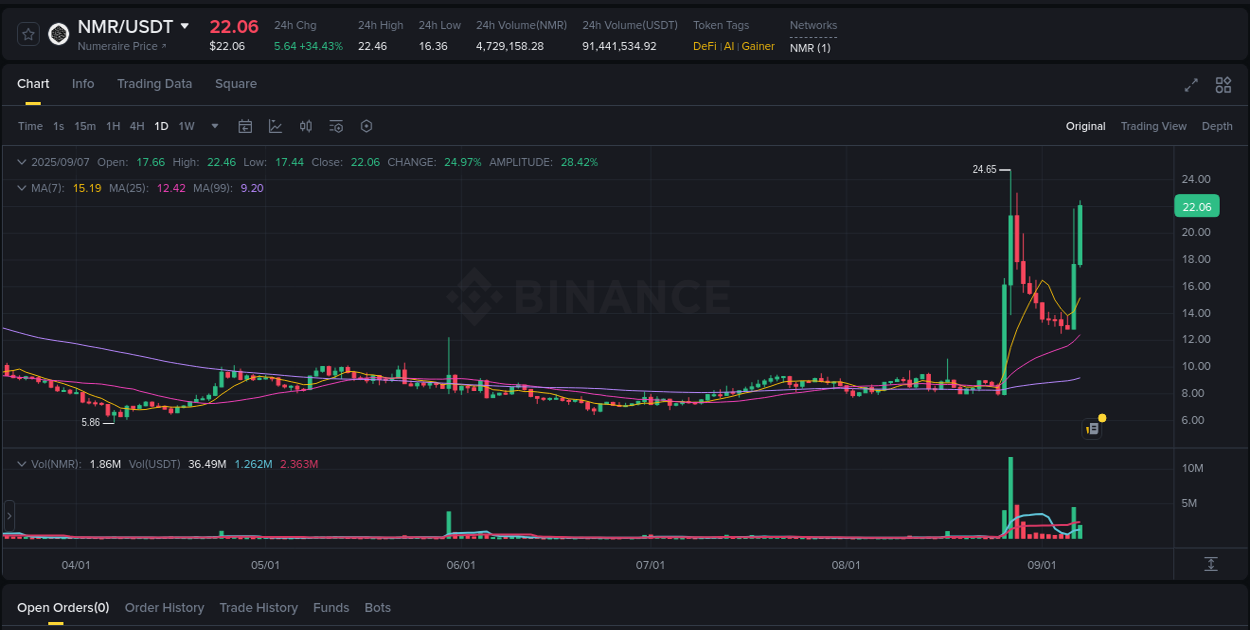The width and height of the screenshot is (1250, 630).
Task: Open candlestick display settings
Action: 306,126
